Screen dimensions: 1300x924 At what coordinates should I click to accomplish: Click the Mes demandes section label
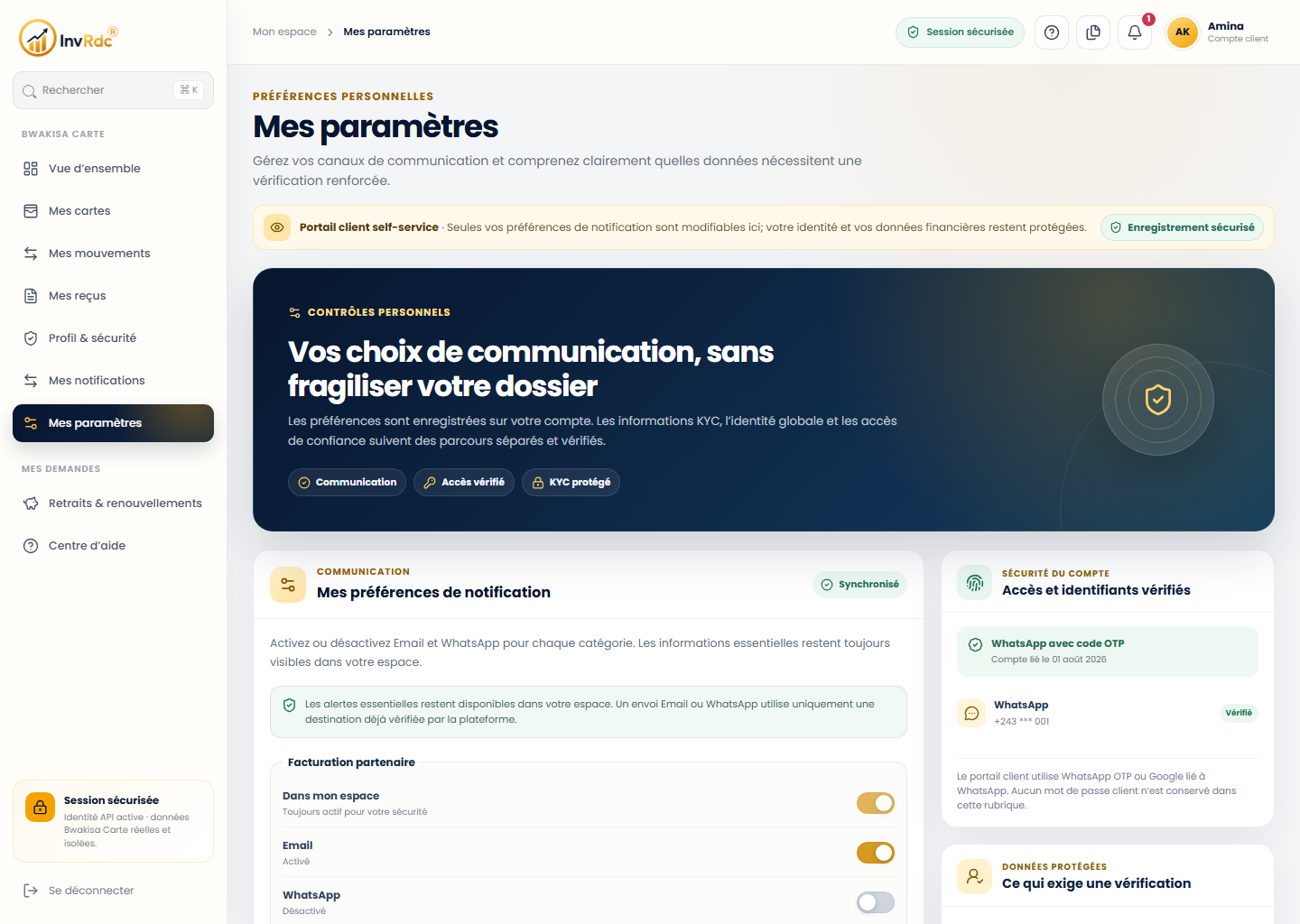tap(61, 469)
